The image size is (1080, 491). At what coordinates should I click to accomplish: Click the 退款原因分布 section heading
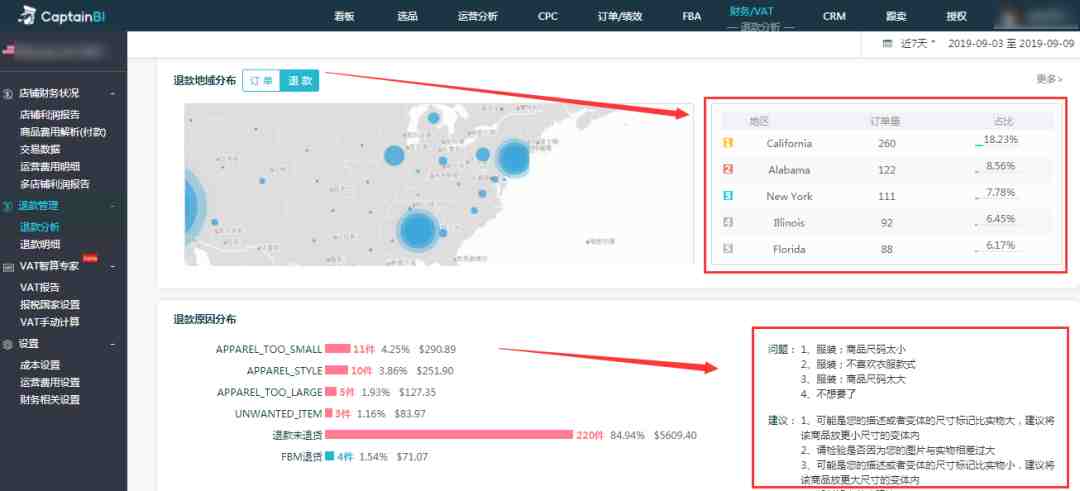coord(205,320)
